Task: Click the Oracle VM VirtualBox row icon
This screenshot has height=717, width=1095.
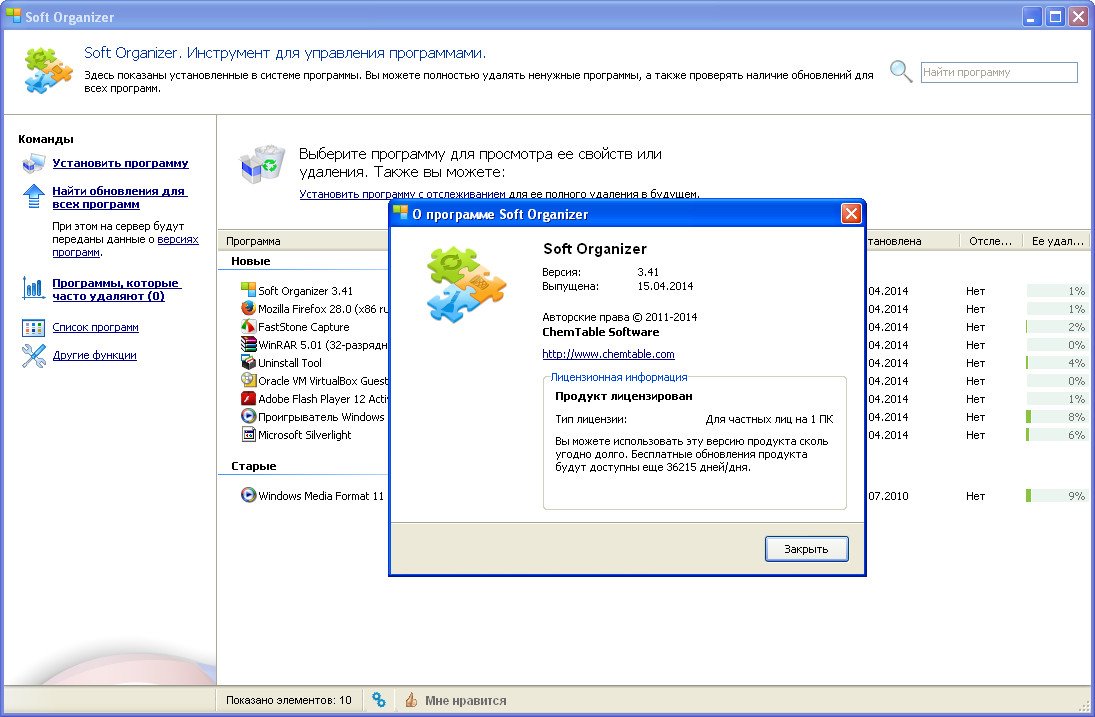Action: point(248,380)
